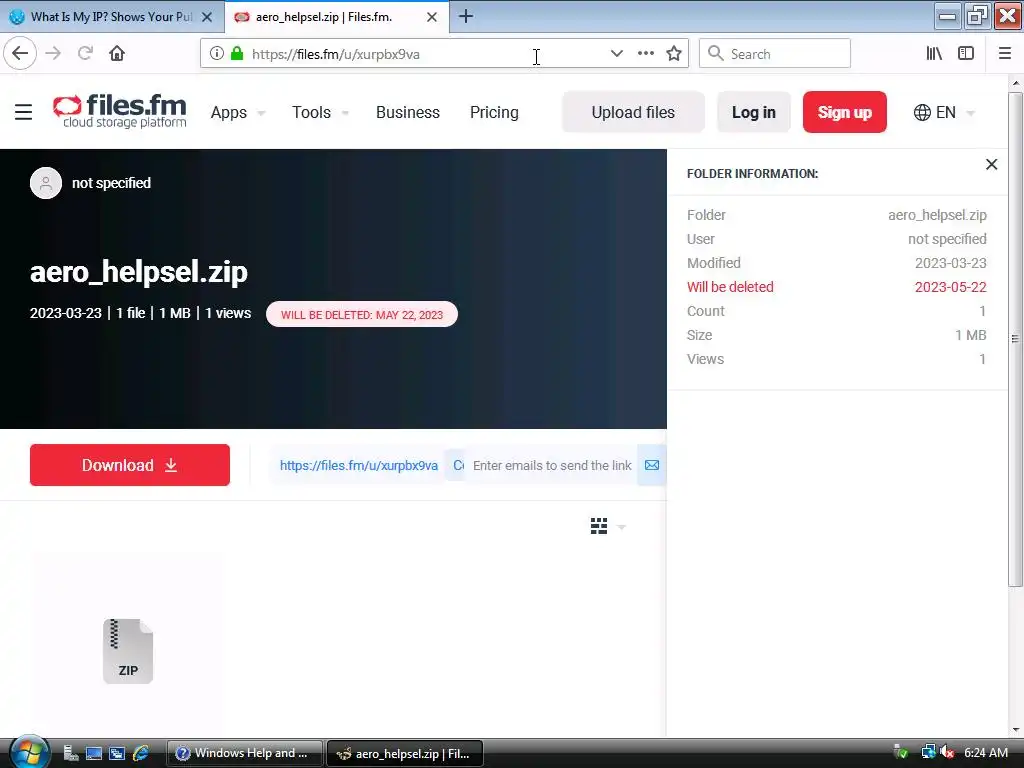Focus the Enter emails to send field

(x=552, y=466)
